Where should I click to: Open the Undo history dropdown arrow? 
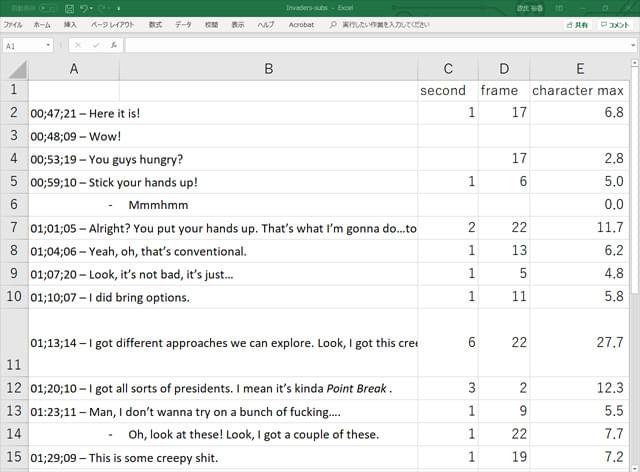tap(92, 8)
